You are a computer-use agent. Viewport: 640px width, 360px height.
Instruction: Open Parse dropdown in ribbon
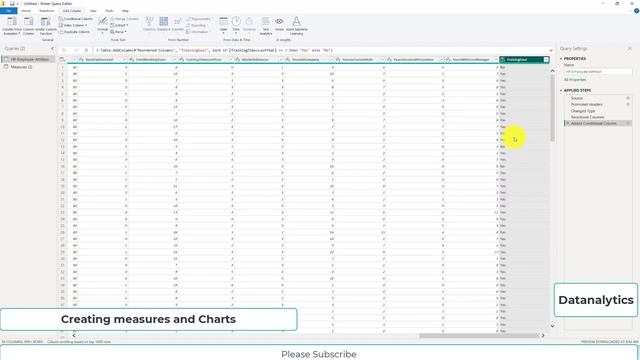[x=118, y=32]
